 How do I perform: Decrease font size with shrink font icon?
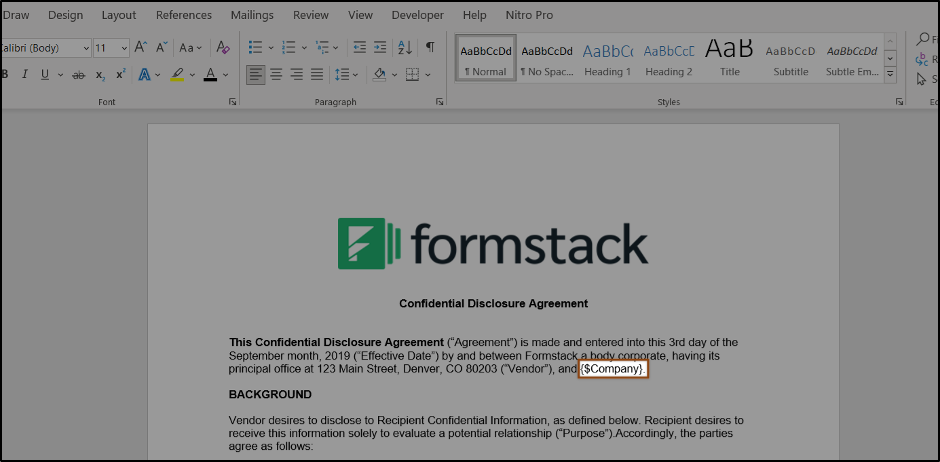click(x=162, y=47)
